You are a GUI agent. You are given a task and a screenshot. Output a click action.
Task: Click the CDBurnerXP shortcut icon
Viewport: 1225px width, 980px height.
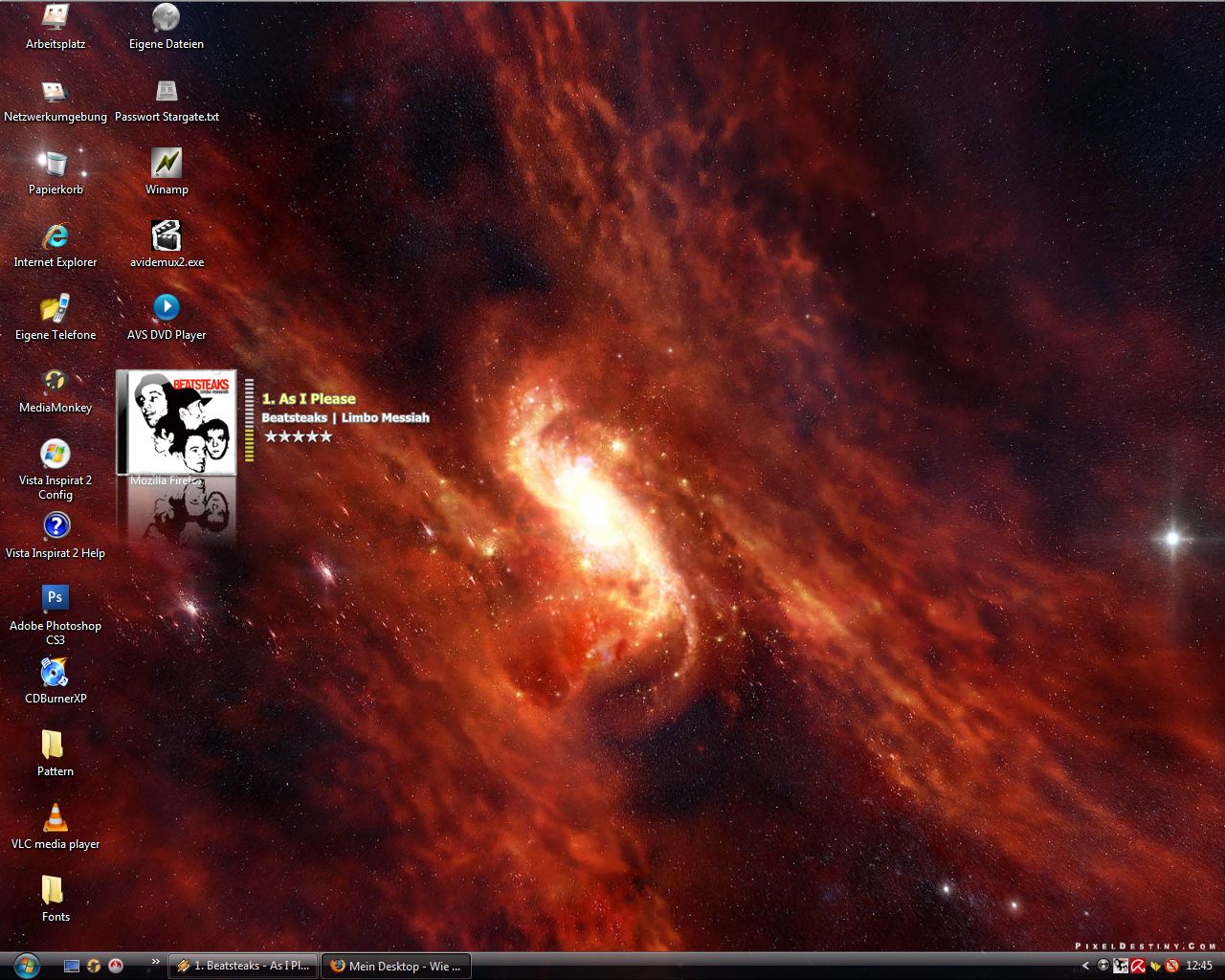coord(56,673)
